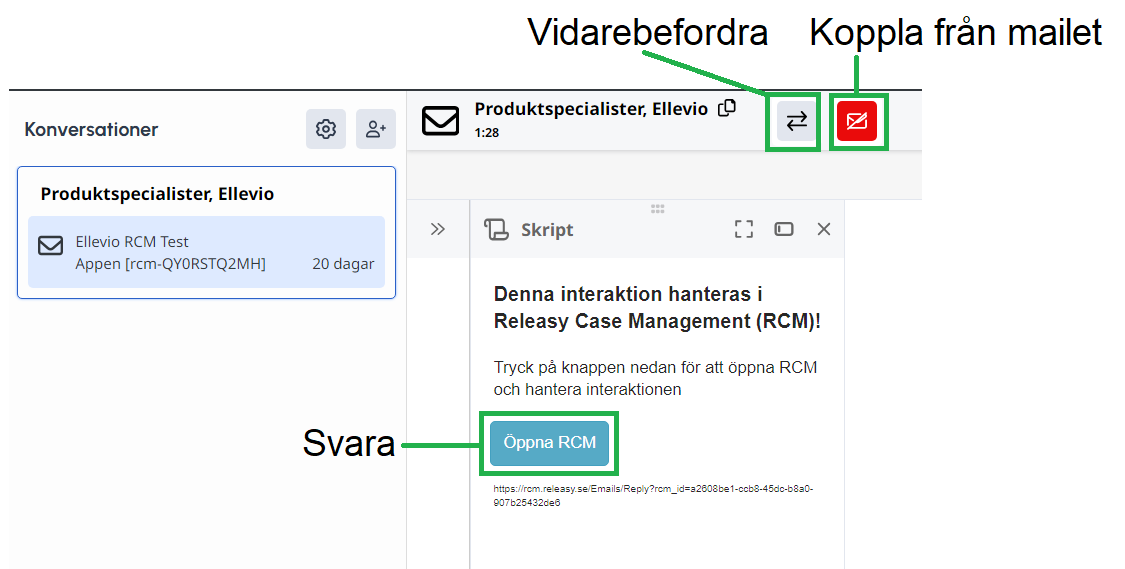
Task: Click the add participant person icon
Action: click(x=376, y=129)
